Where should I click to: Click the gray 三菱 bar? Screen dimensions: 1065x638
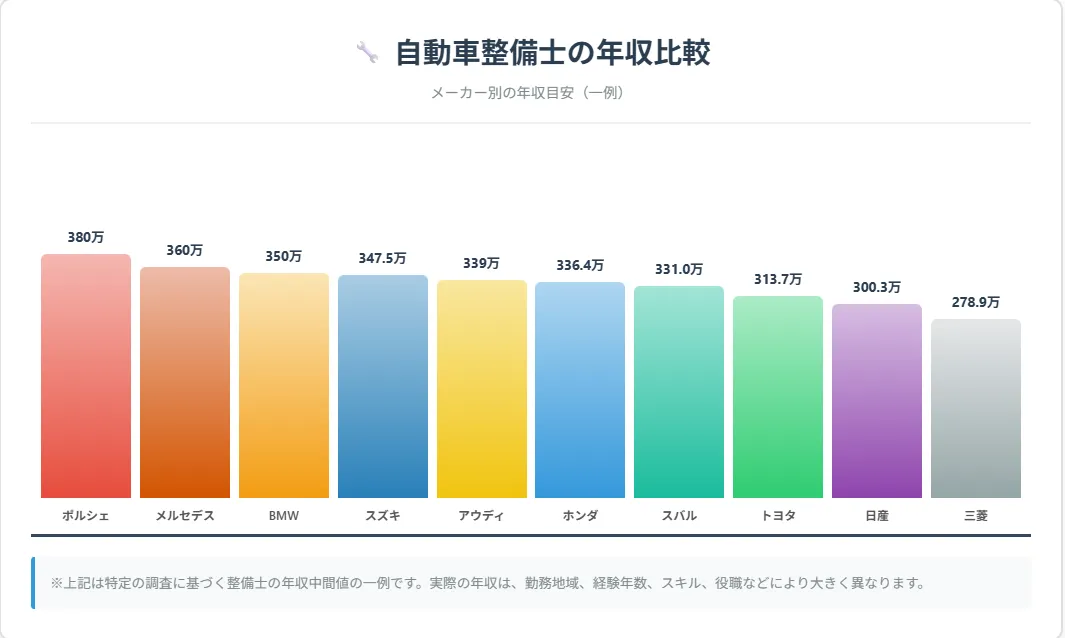[976, 408]
